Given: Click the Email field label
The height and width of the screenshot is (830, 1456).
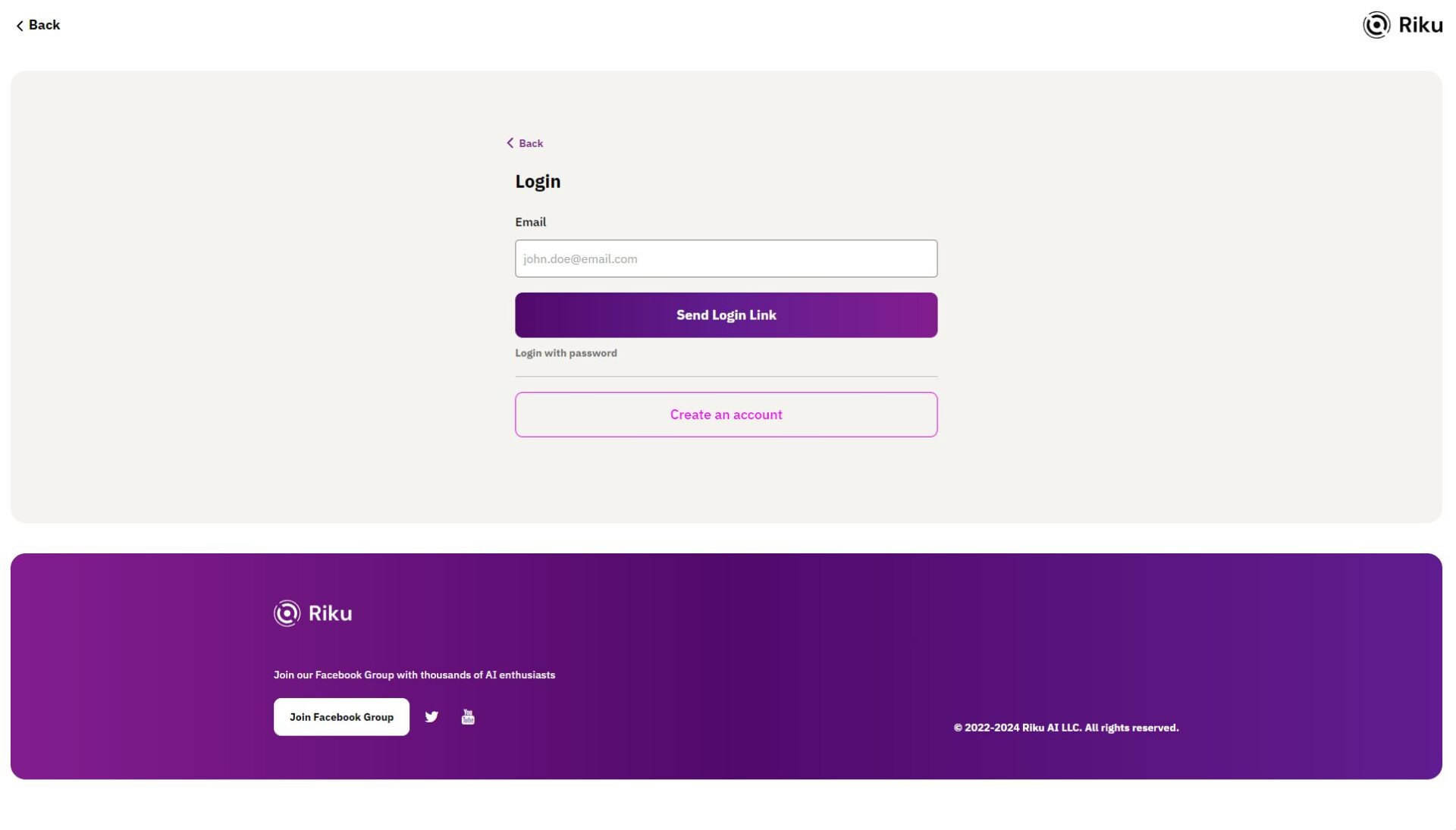Looking at the screenshot, I should (x=530, y=222).
